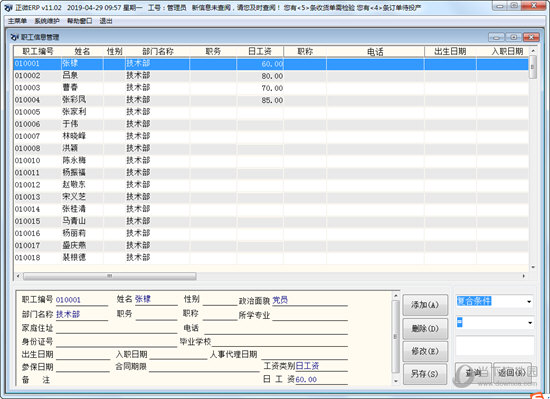Click the employee table scroll-right arrow
The width and height of the screenshot is (550, 399).
pyautogui.click(x=524, y=276)
